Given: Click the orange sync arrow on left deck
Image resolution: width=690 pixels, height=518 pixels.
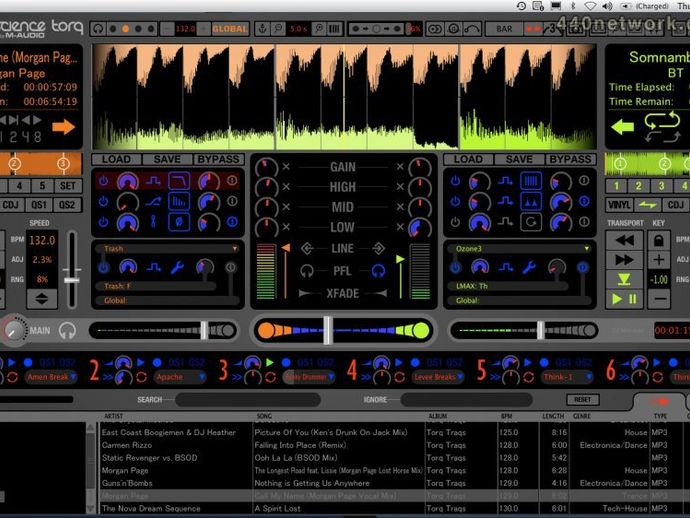Looking at the screenshot, I should click(x=64, y=127).
